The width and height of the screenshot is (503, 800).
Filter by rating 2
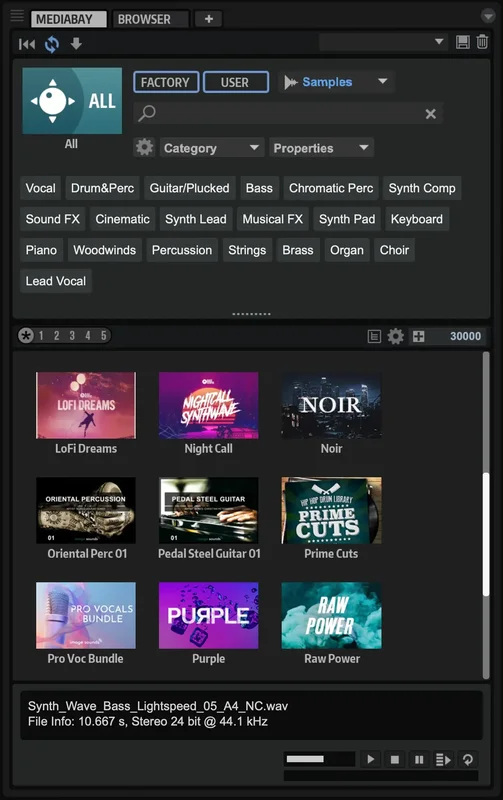tap(57, 335)
